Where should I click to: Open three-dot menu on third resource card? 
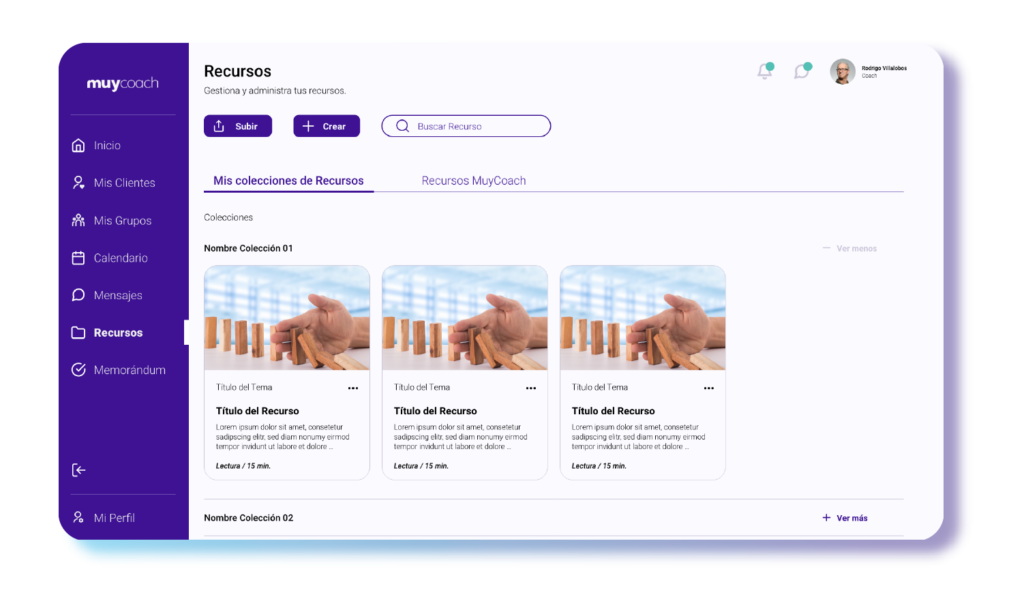709,388
